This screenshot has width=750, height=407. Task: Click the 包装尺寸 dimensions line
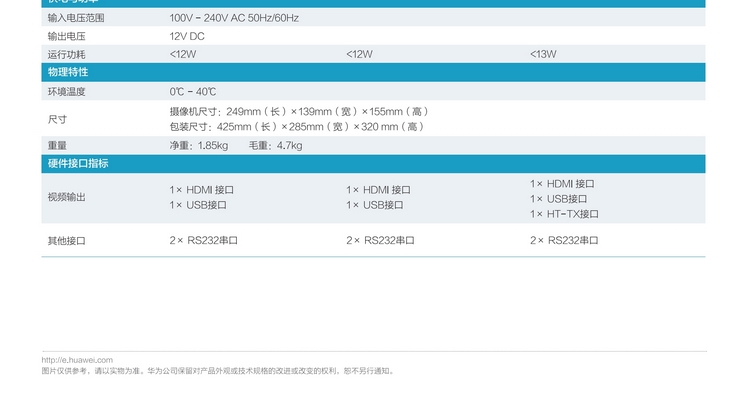pos(297,126)
